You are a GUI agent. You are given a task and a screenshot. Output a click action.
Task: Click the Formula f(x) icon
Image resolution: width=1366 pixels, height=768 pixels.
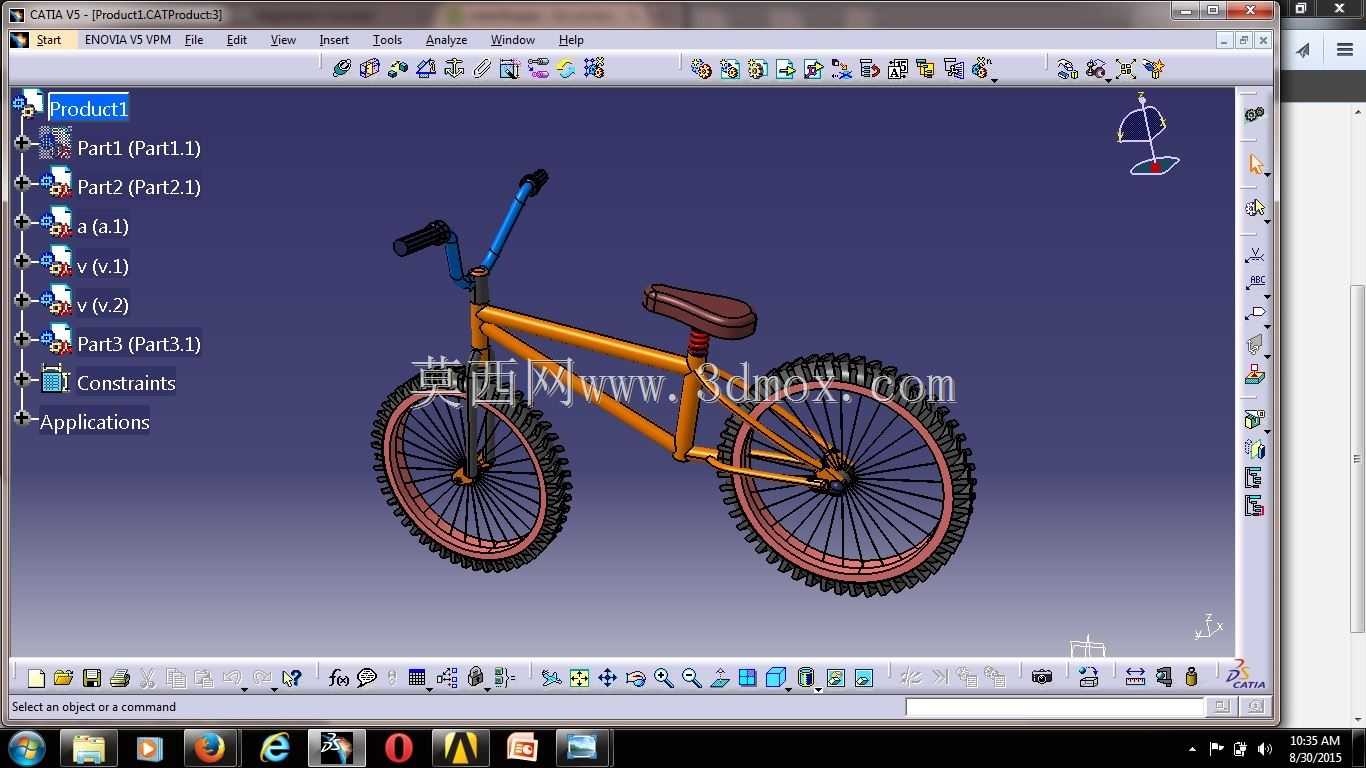coord(339,678)
